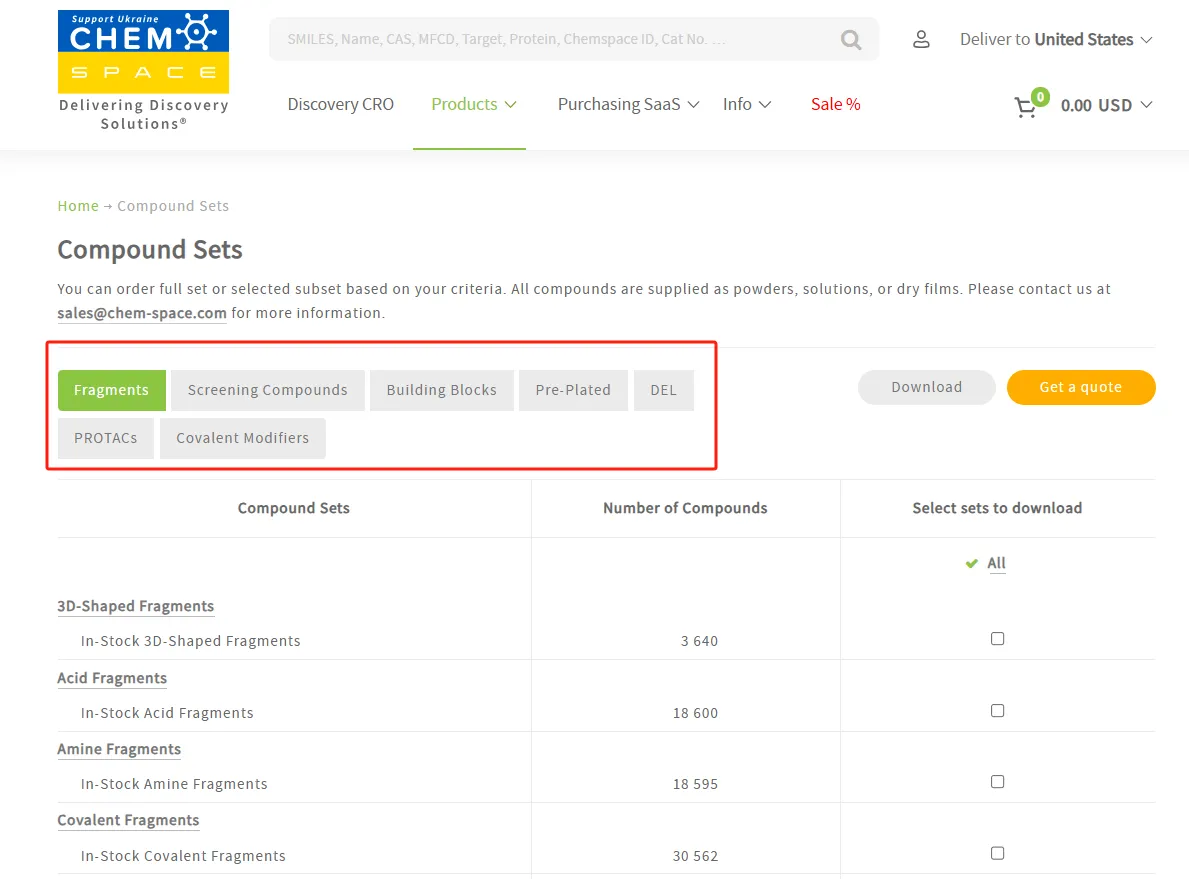Click Compound Sets breadcrumb text
1189x879 pixels.
pos(173,206)
